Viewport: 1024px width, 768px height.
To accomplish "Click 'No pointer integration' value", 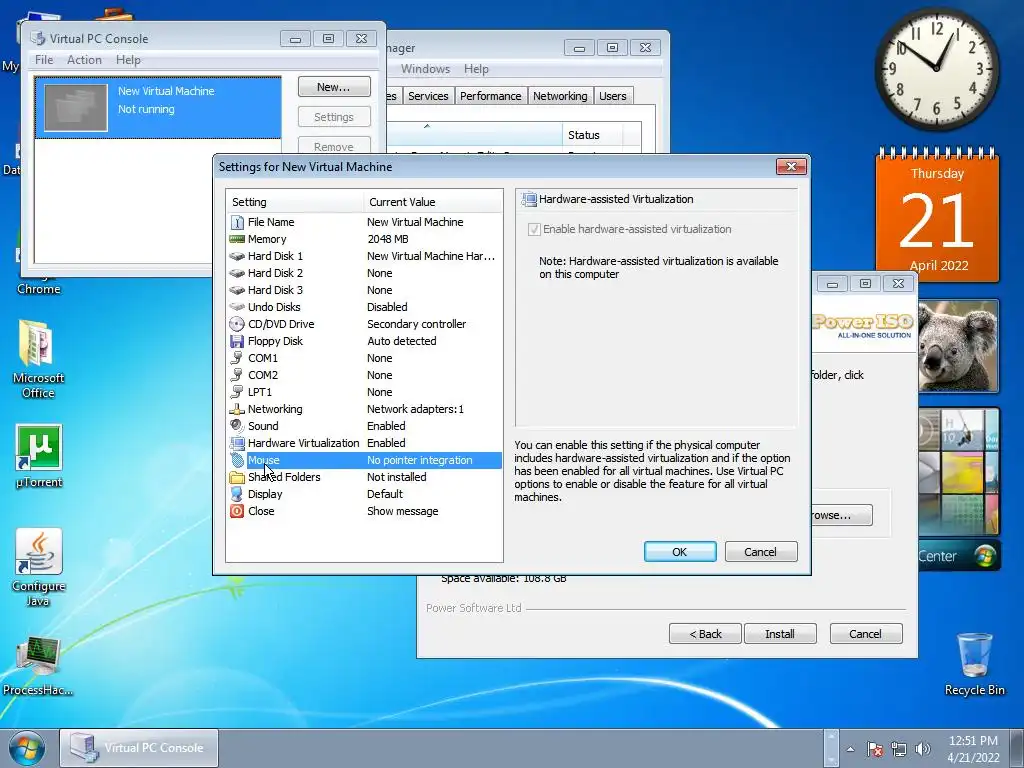I will pos(420,460).
